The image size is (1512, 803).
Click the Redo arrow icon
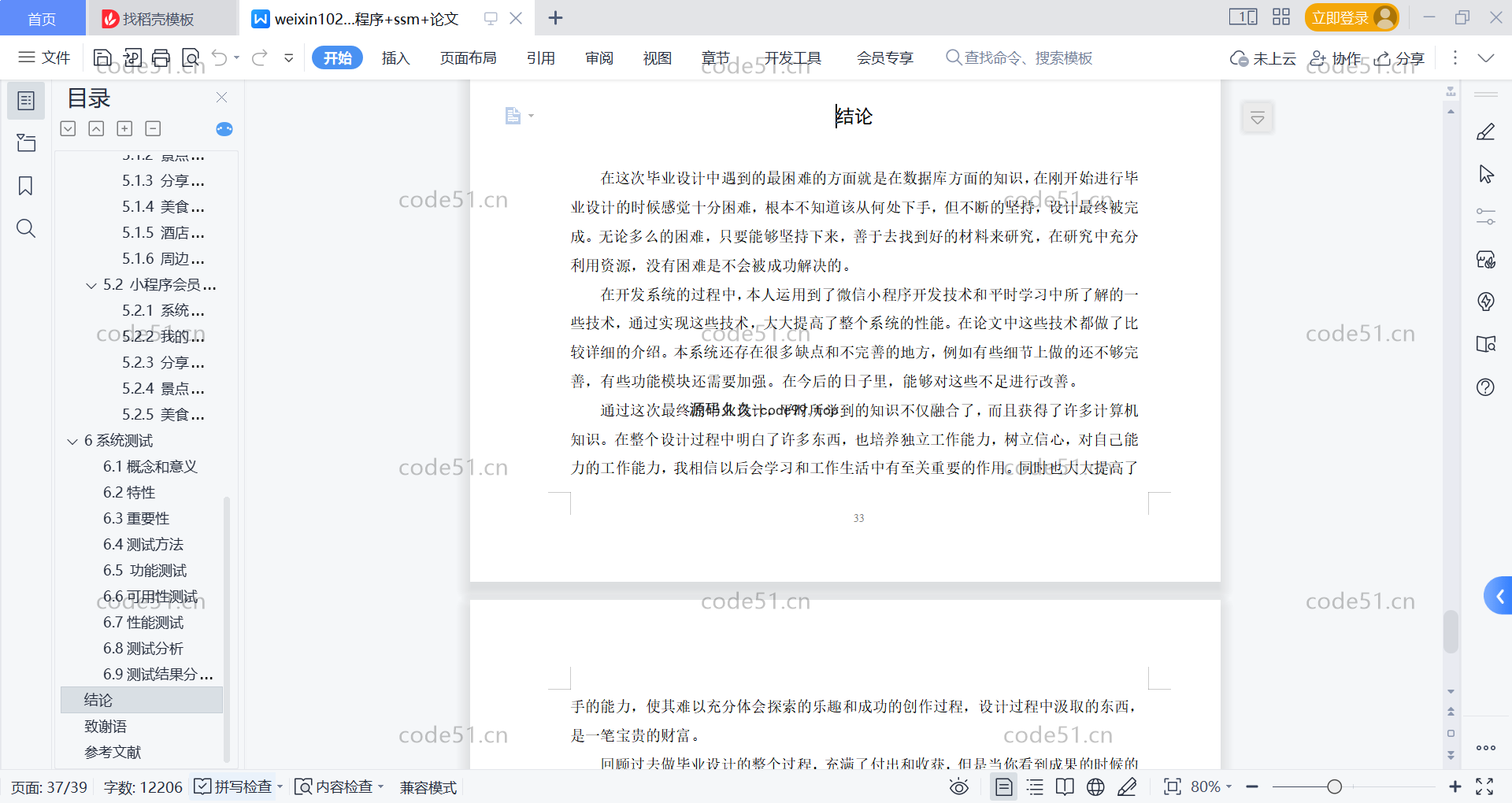point(260,57)
